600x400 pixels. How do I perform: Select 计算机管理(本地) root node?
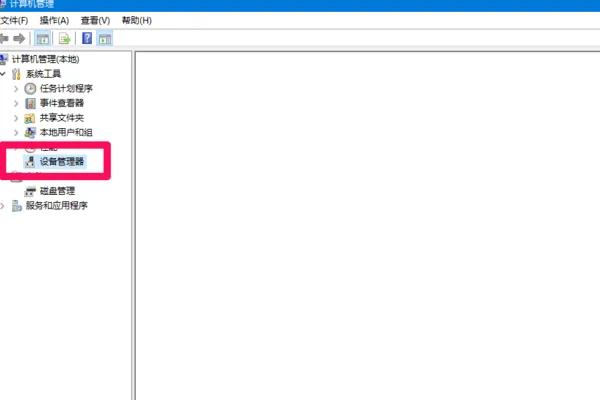[x=46, y=59]
